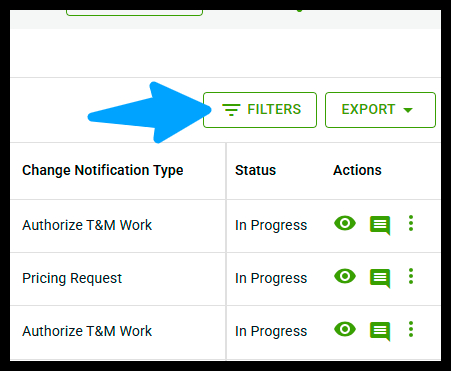Viewport: 451px width, 371px height.
Task: Open comments for the last Authorize T&M Work row
Action: click(380, 331)
